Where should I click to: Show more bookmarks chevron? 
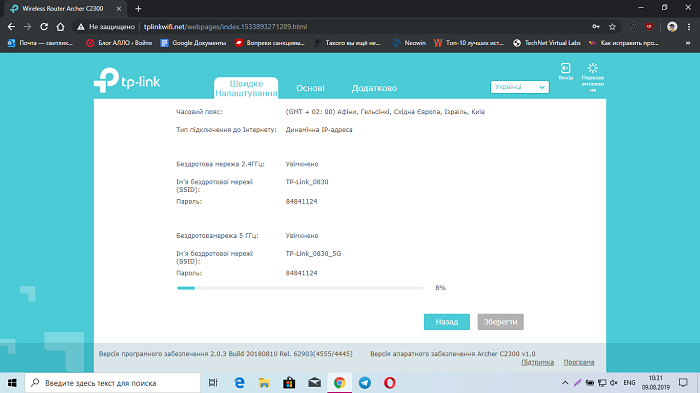(x=688, y=43)
